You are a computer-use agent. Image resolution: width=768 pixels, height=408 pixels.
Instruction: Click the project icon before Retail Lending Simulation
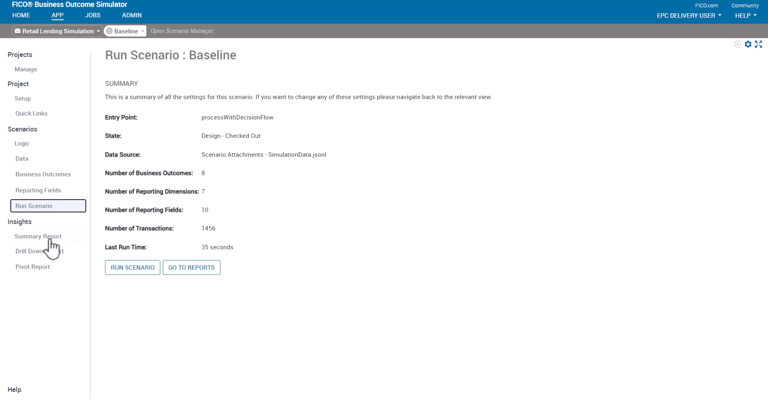tap(17, 31)
